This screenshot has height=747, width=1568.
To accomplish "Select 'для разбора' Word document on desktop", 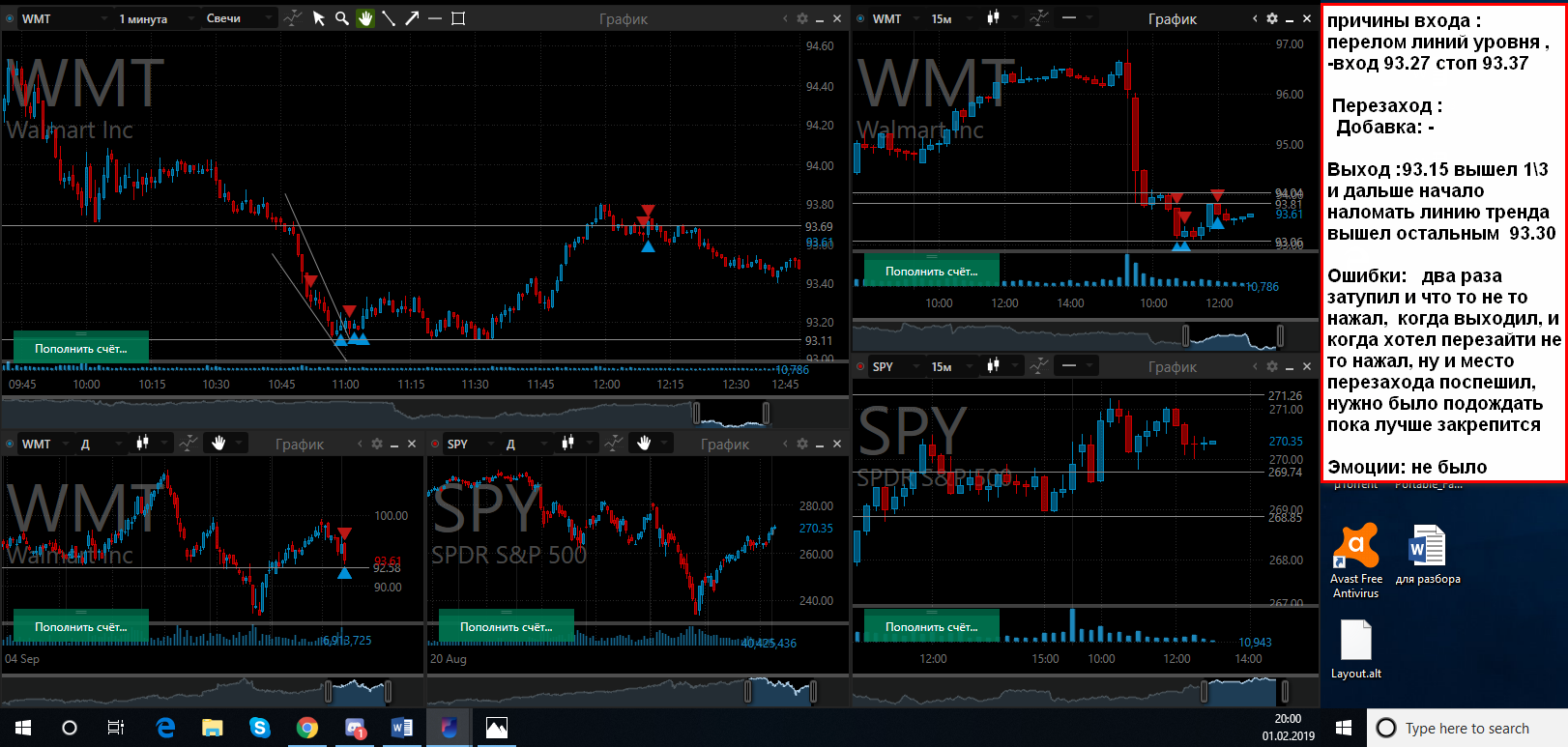I will (x=1428, y=555).
